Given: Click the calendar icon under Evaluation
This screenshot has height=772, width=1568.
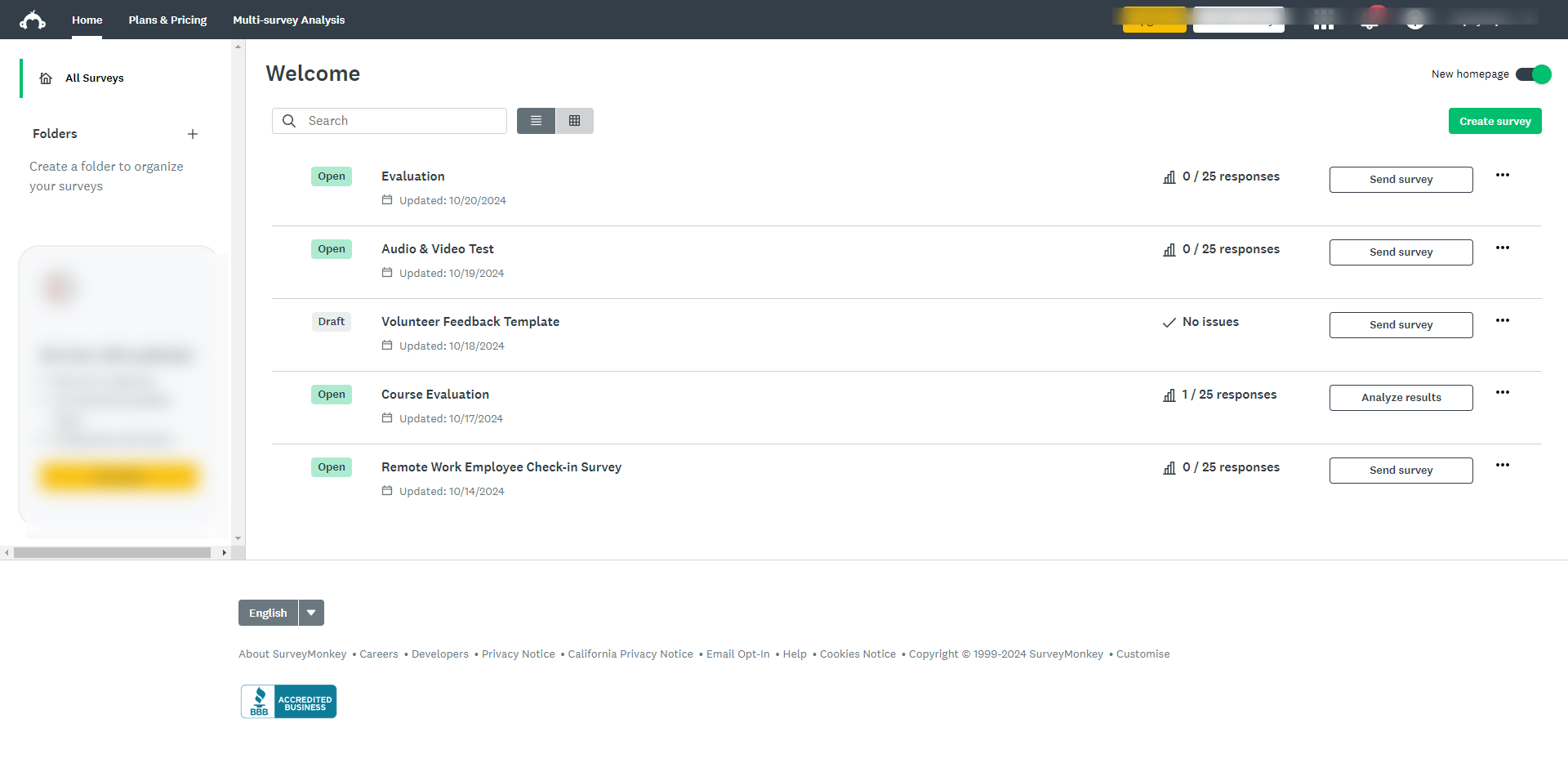Looking at the screenshot, I should (387, 200).
